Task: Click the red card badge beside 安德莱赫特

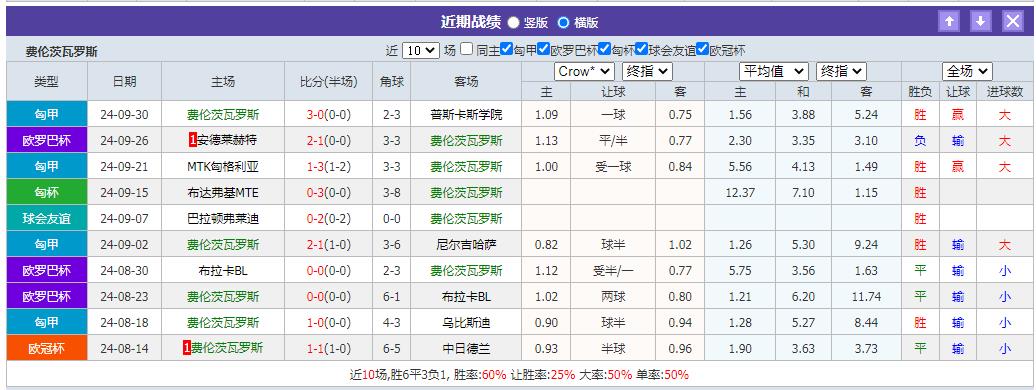Action: tap(193, 140)
